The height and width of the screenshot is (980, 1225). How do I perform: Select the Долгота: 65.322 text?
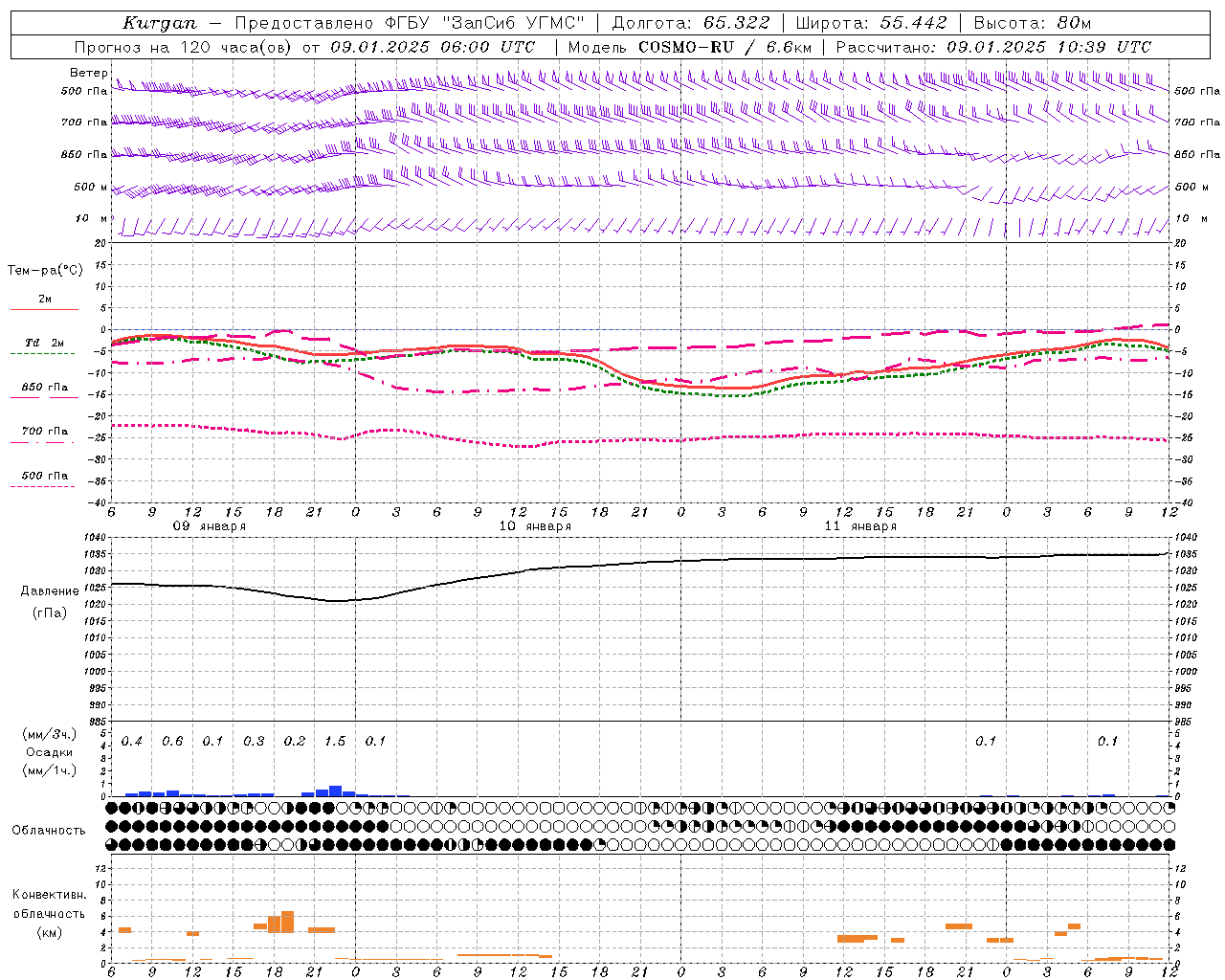pyautogui.click(x=691, y=23)
